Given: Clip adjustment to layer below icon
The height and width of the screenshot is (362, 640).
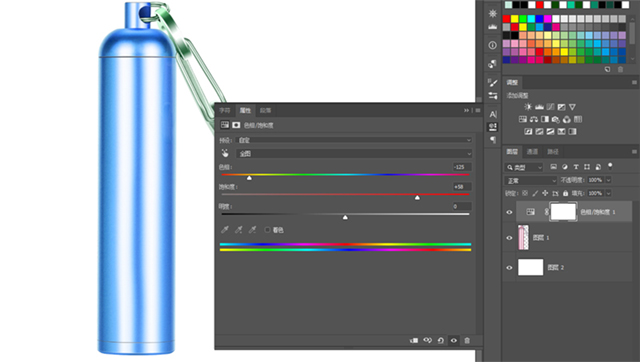Looking at the screenshot, I should [414, 340].
